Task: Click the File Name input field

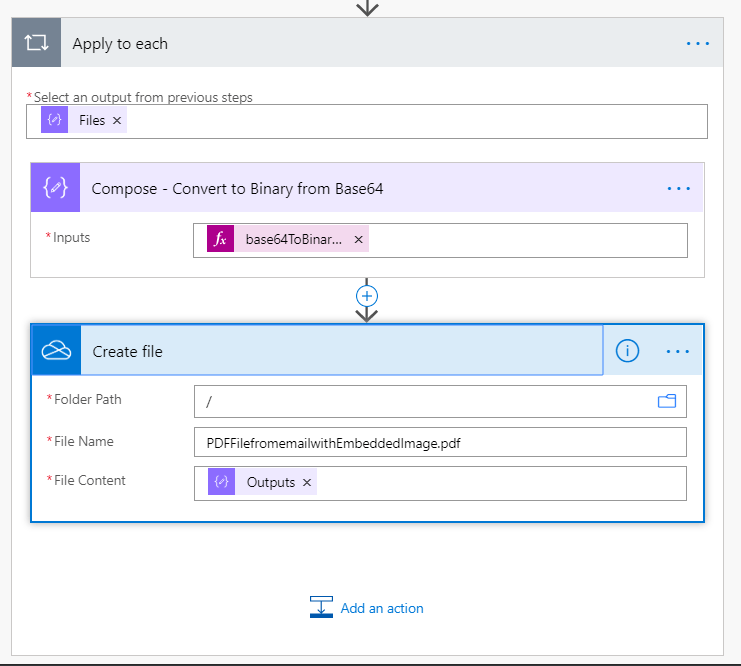Action: [440, 442]
